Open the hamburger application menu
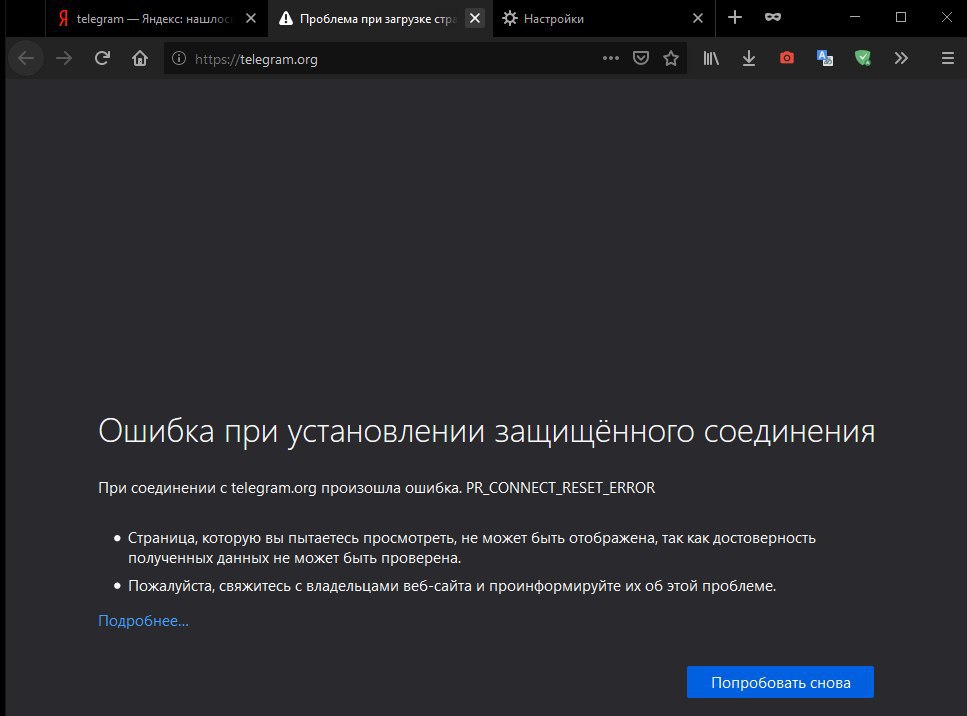The width and height of the screenshot is (967, 716). [x=948, y=58]
